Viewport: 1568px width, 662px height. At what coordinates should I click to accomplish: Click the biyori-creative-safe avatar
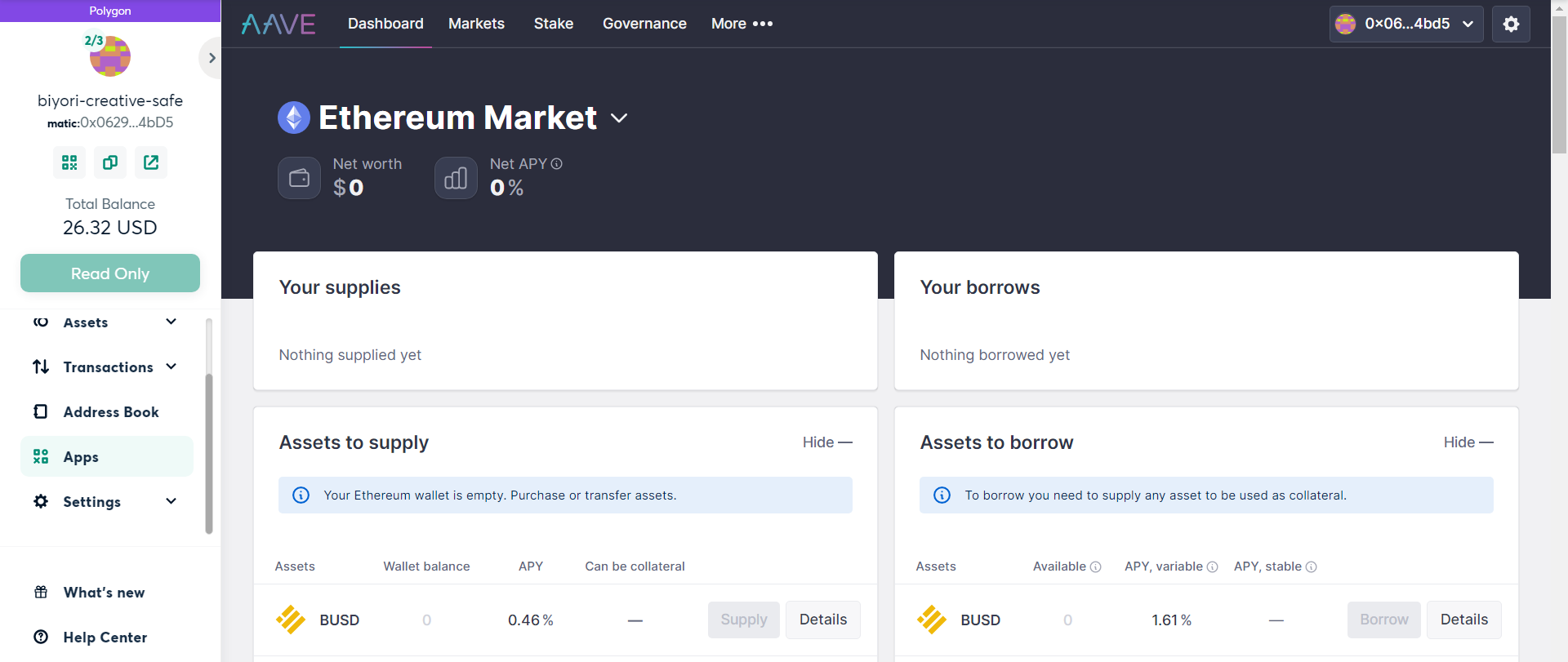pyautogui.click(x=110, y=56)
